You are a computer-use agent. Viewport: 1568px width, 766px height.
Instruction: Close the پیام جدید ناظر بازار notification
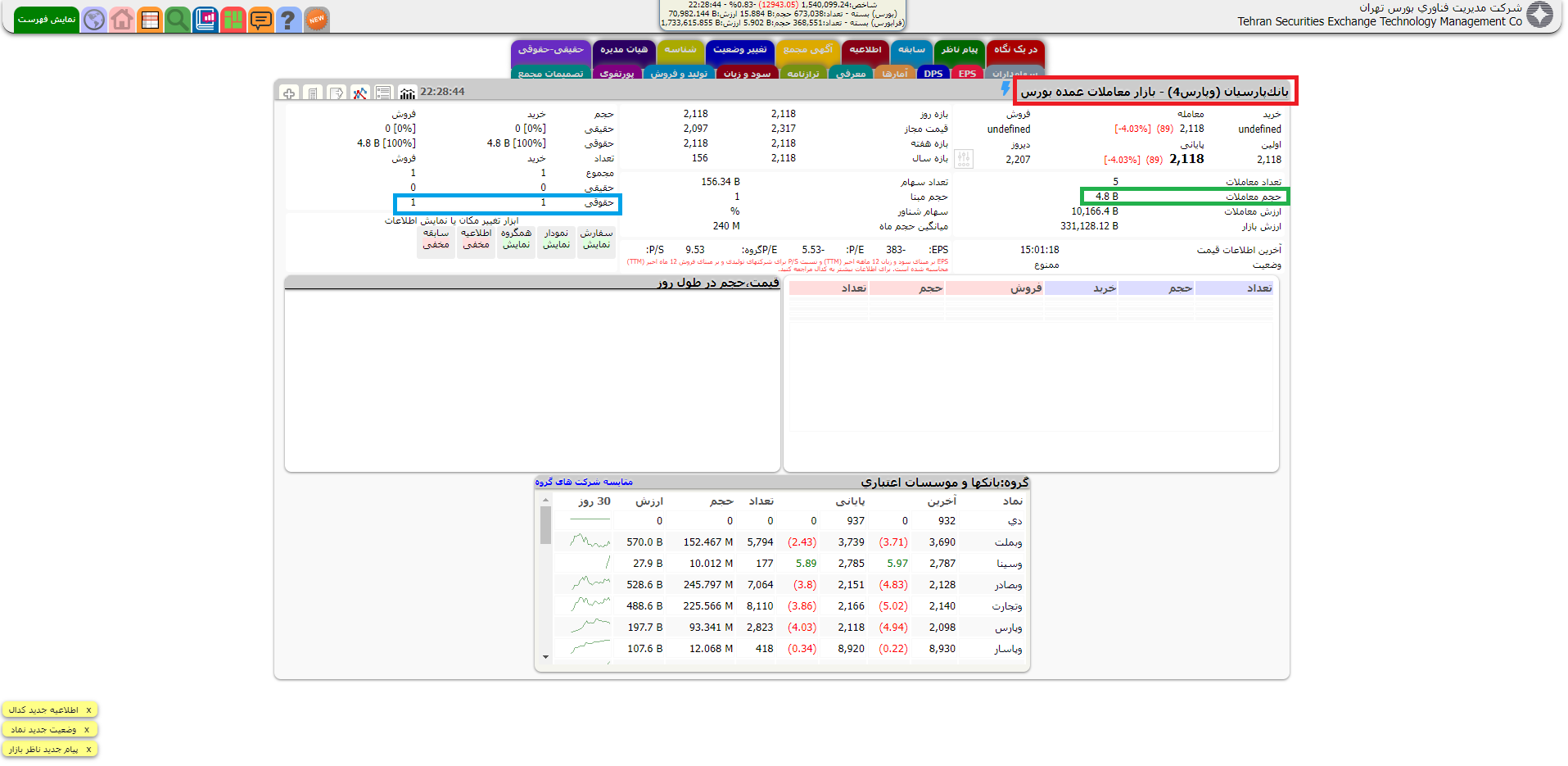pyautogui.click(x=88, y=750)
